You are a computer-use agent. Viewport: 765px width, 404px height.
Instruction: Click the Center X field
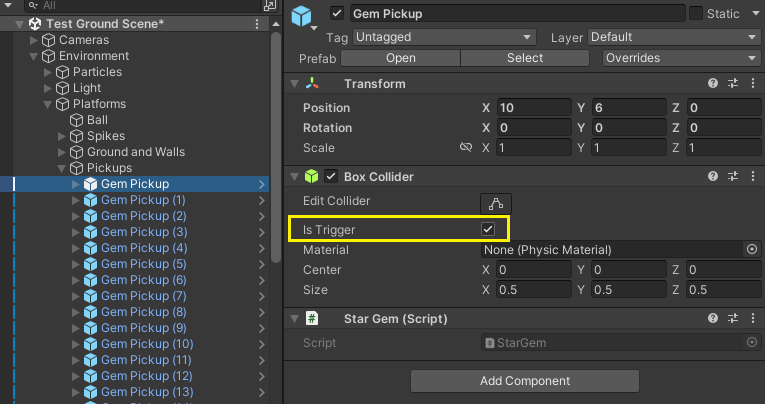(534, 270)
